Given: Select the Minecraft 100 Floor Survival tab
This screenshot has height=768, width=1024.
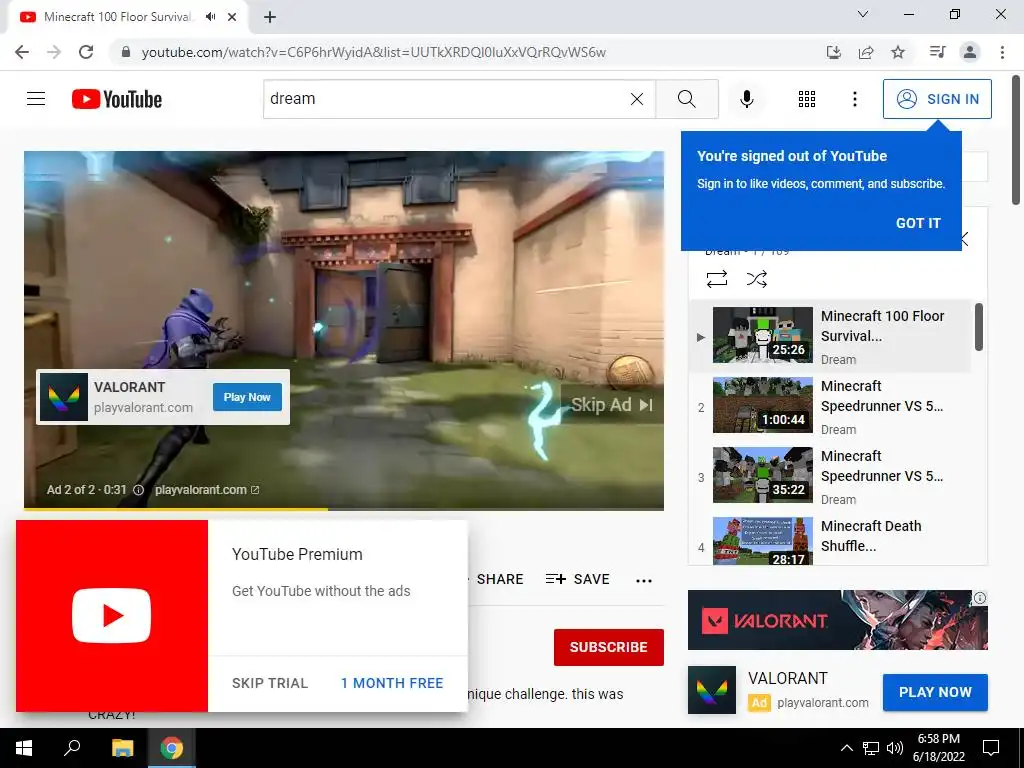Looking at the screenshot, I should tap(127, 17).
